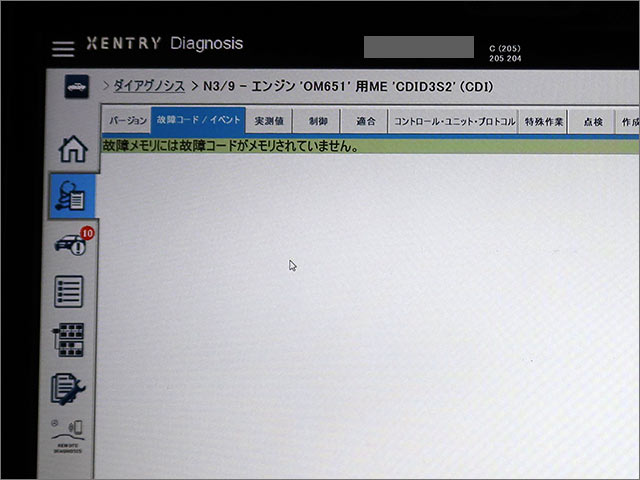Select the 故障コード / イベント tab
This screenshot has height=480, width=640.
click(198, 120)
